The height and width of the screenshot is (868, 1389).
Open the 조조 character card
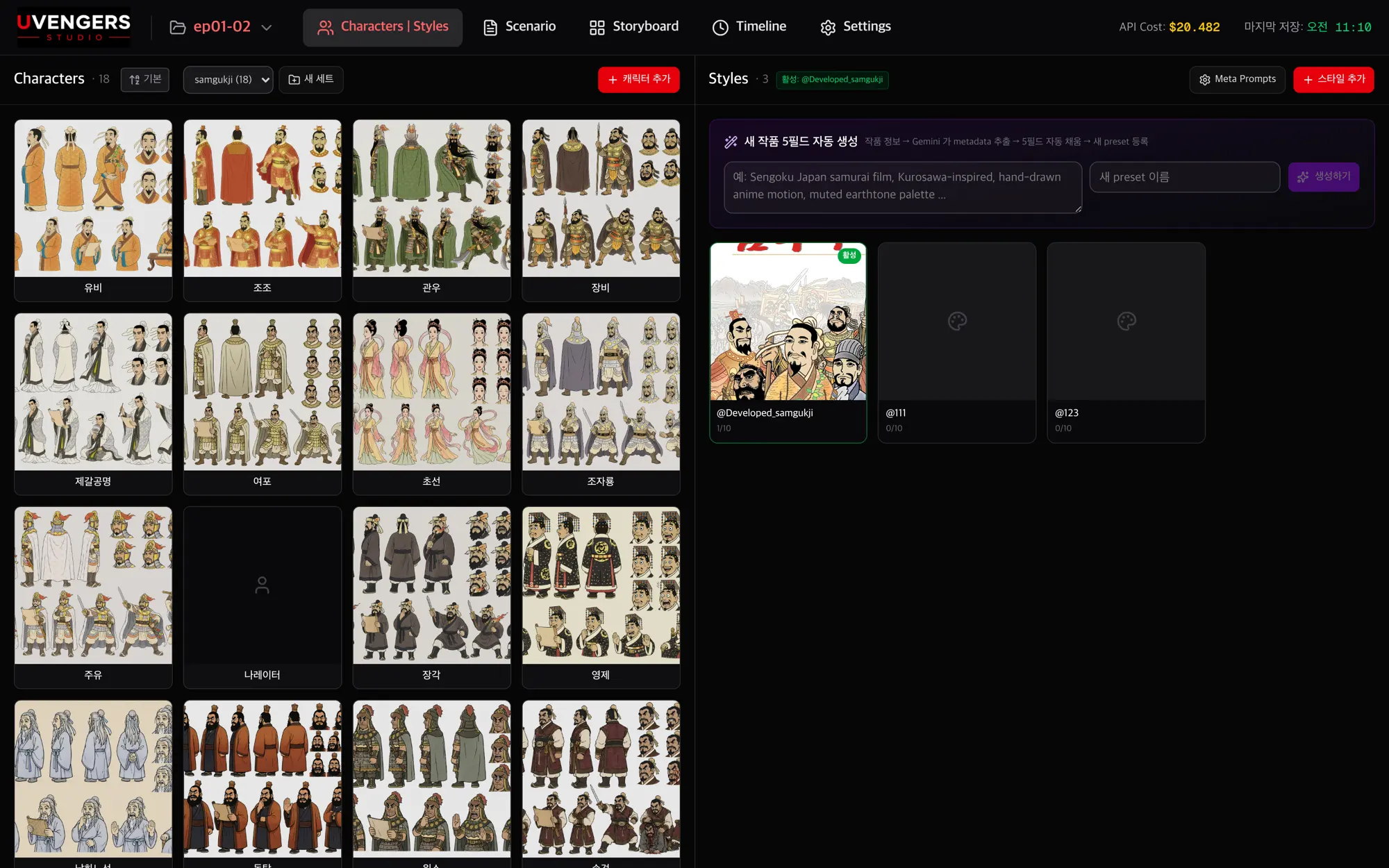[x=263, y=210]
